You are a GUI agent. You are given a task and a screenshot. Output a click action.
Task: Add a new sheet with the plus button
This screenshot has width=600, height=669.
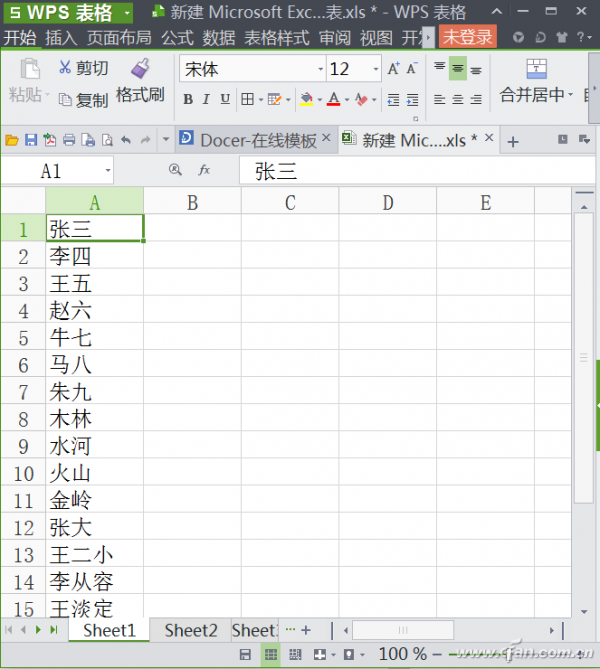coord(306,630)
